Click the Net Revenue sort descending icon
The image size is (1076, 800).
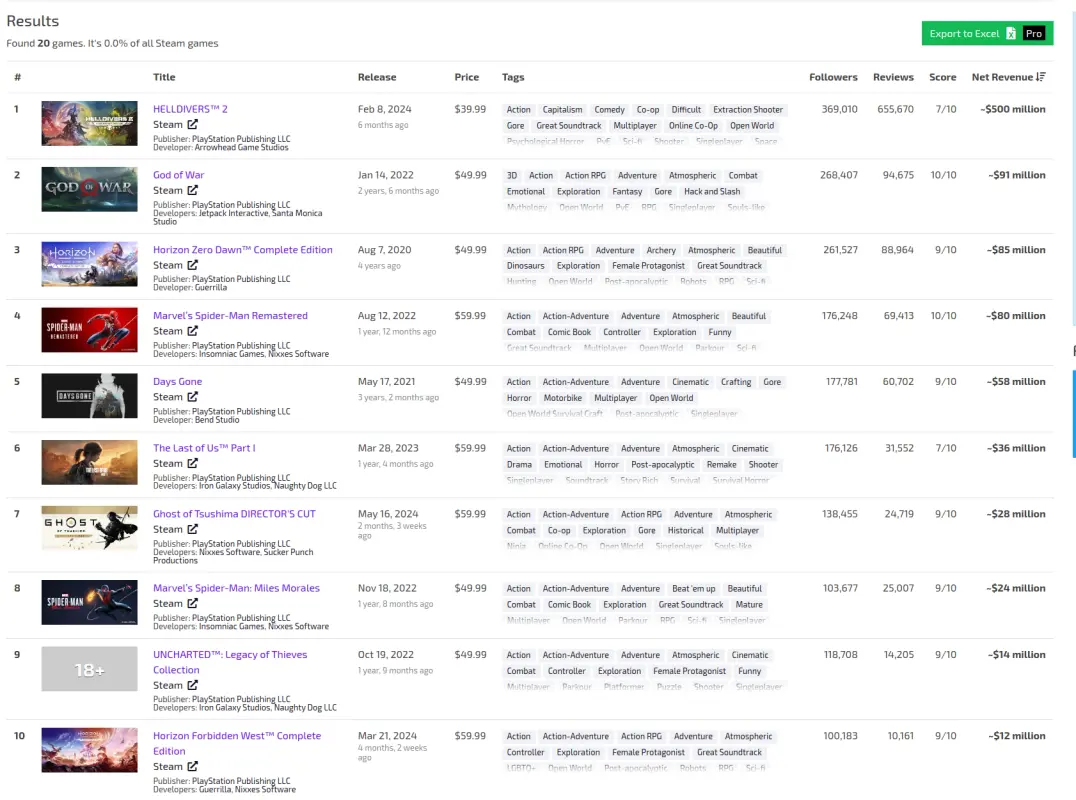click(1041, 77)
